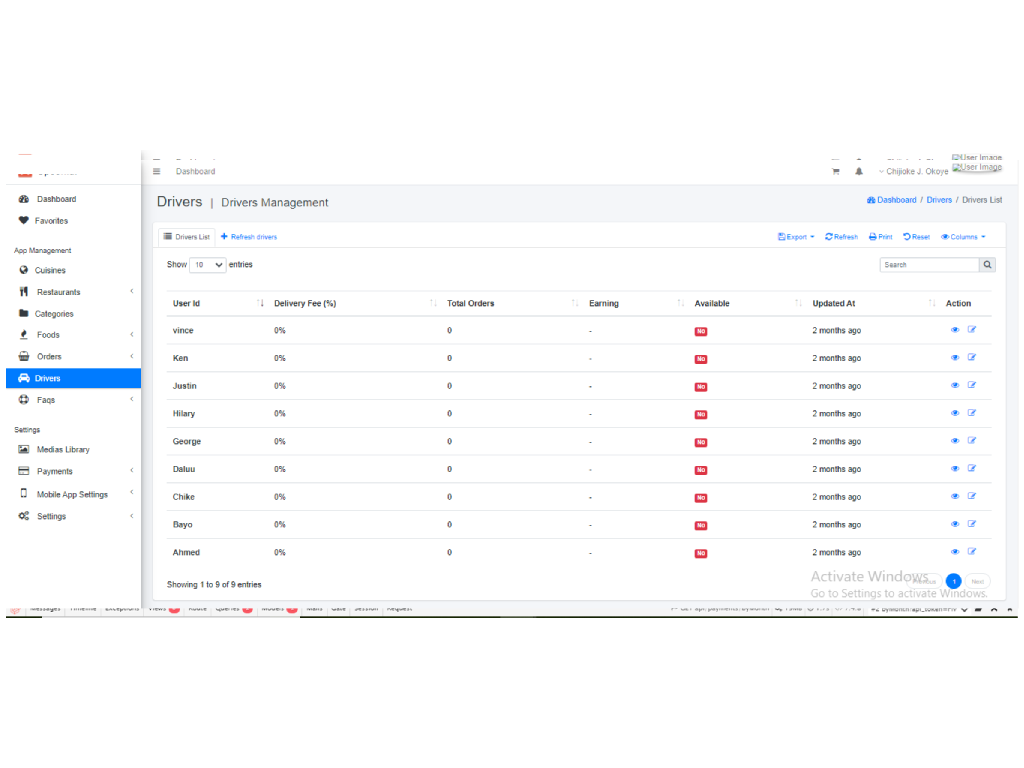View driver Ahmed with the eye icon
The width and height of the screenshot is (1024, 768).
pyautogui.click(x=955, y=552)
